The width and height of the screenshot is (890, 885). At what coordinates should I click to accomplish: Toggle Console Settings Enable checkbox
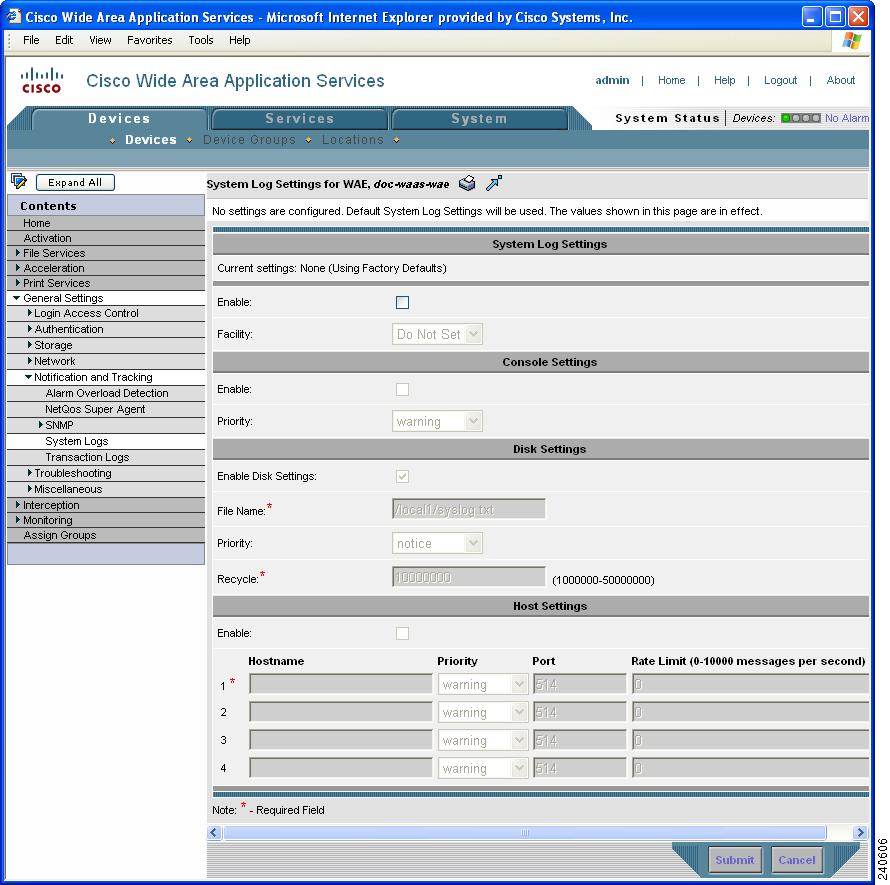point(402,389)
